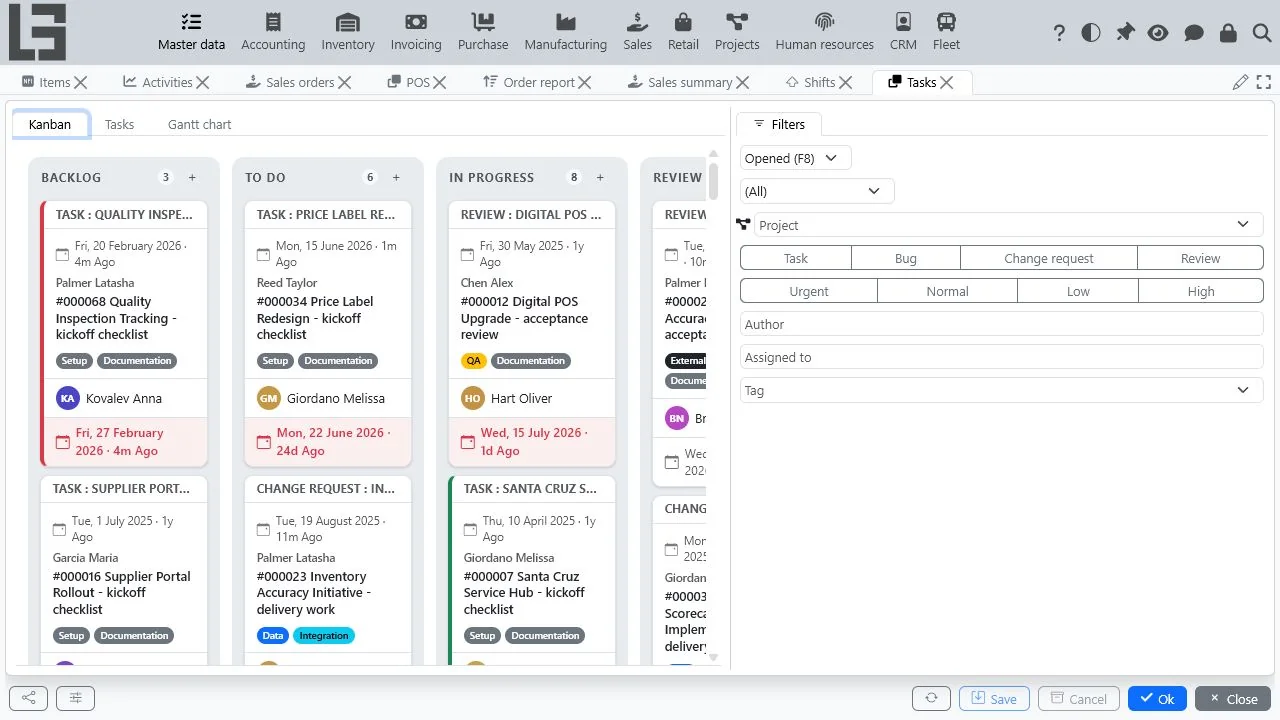The height and width of the screenshot is (720, 1280).
Task: Close the Sales orders tab
Action: tap(345, 82)
